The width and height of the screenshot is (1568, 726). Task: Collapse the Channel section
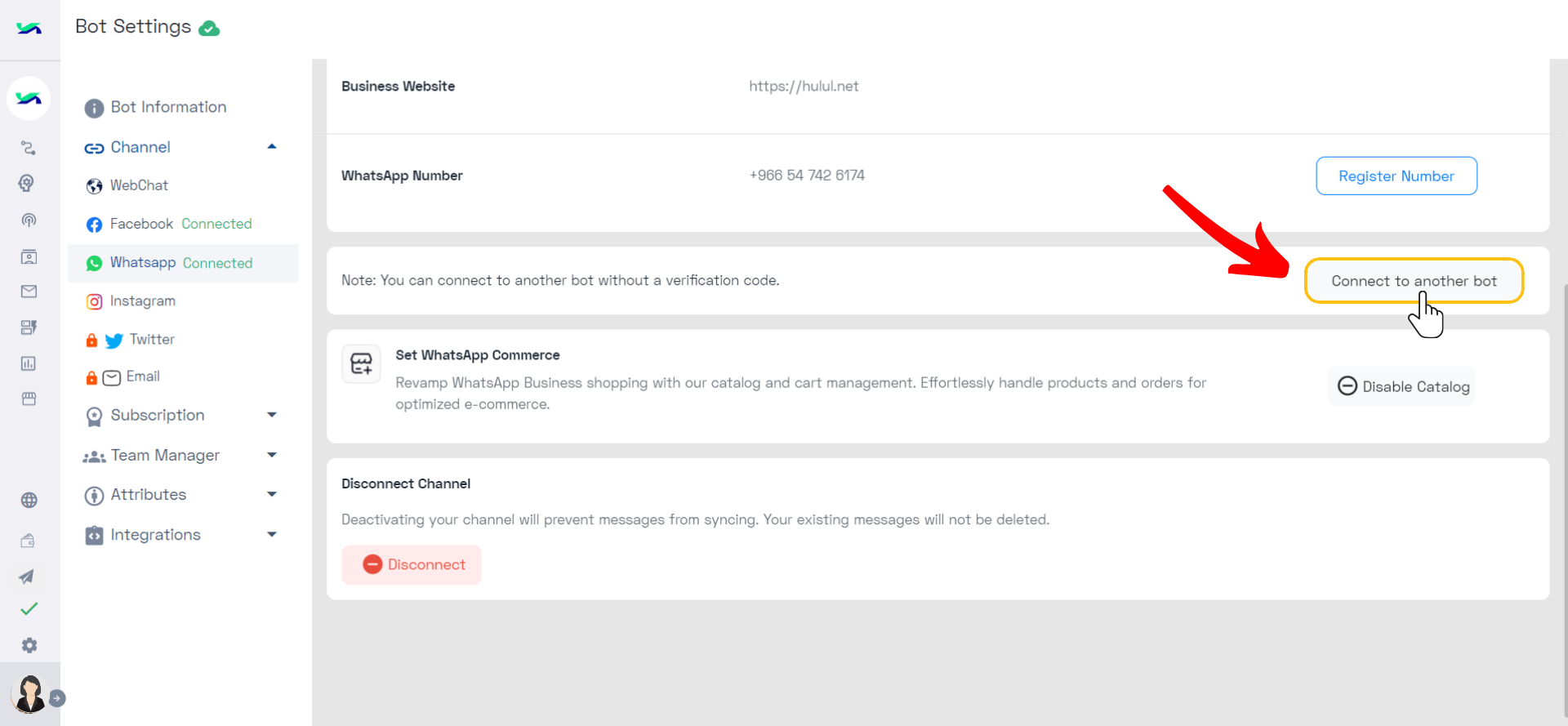pyautogui.click(x=272, y=147)
